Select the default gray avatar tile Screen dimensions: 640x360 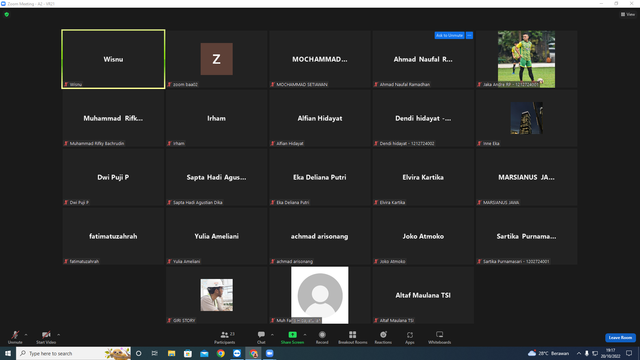click(320, 295)
